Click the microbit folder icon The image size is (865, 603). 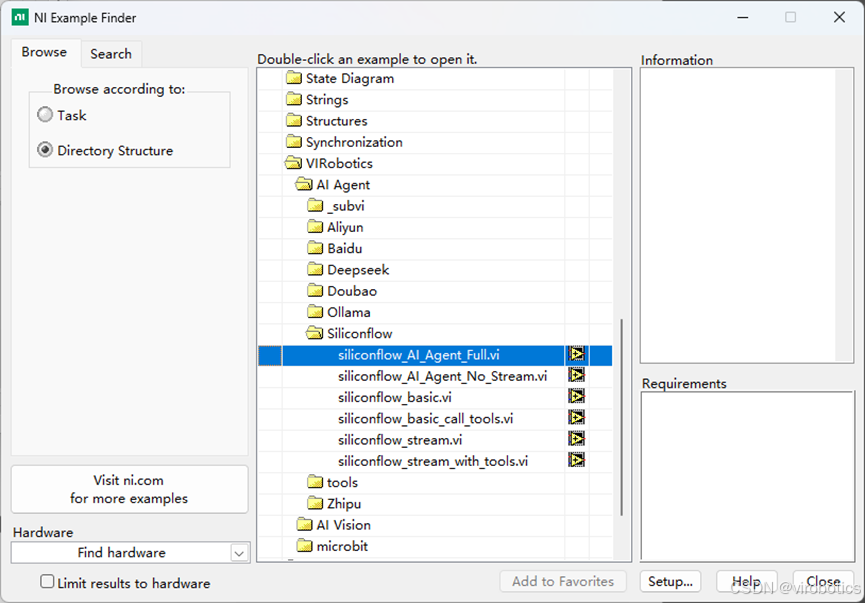[x=305, y=546]
